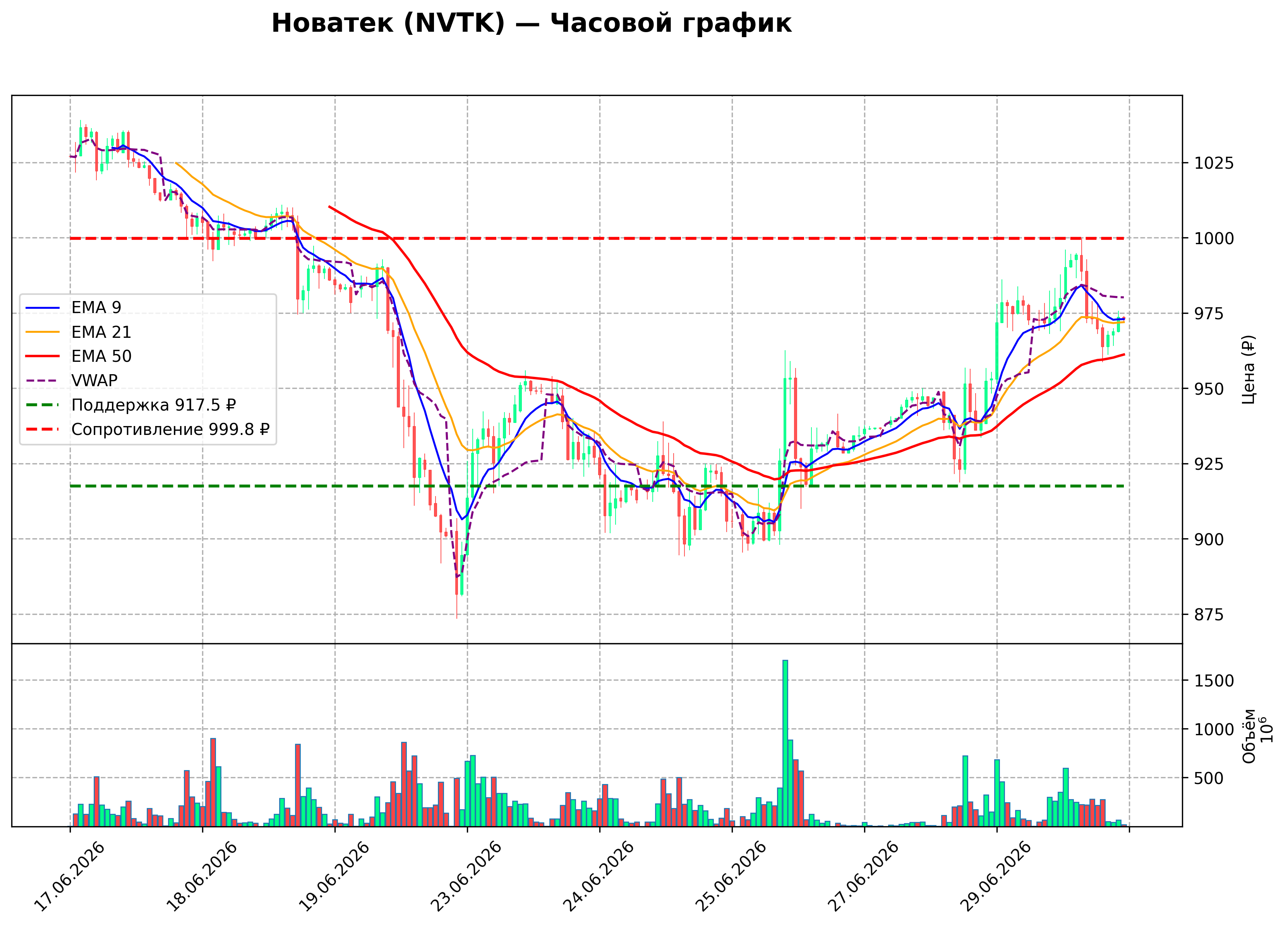Click the "Поддержка 917.5 ₽" legend label

point(153,406)
